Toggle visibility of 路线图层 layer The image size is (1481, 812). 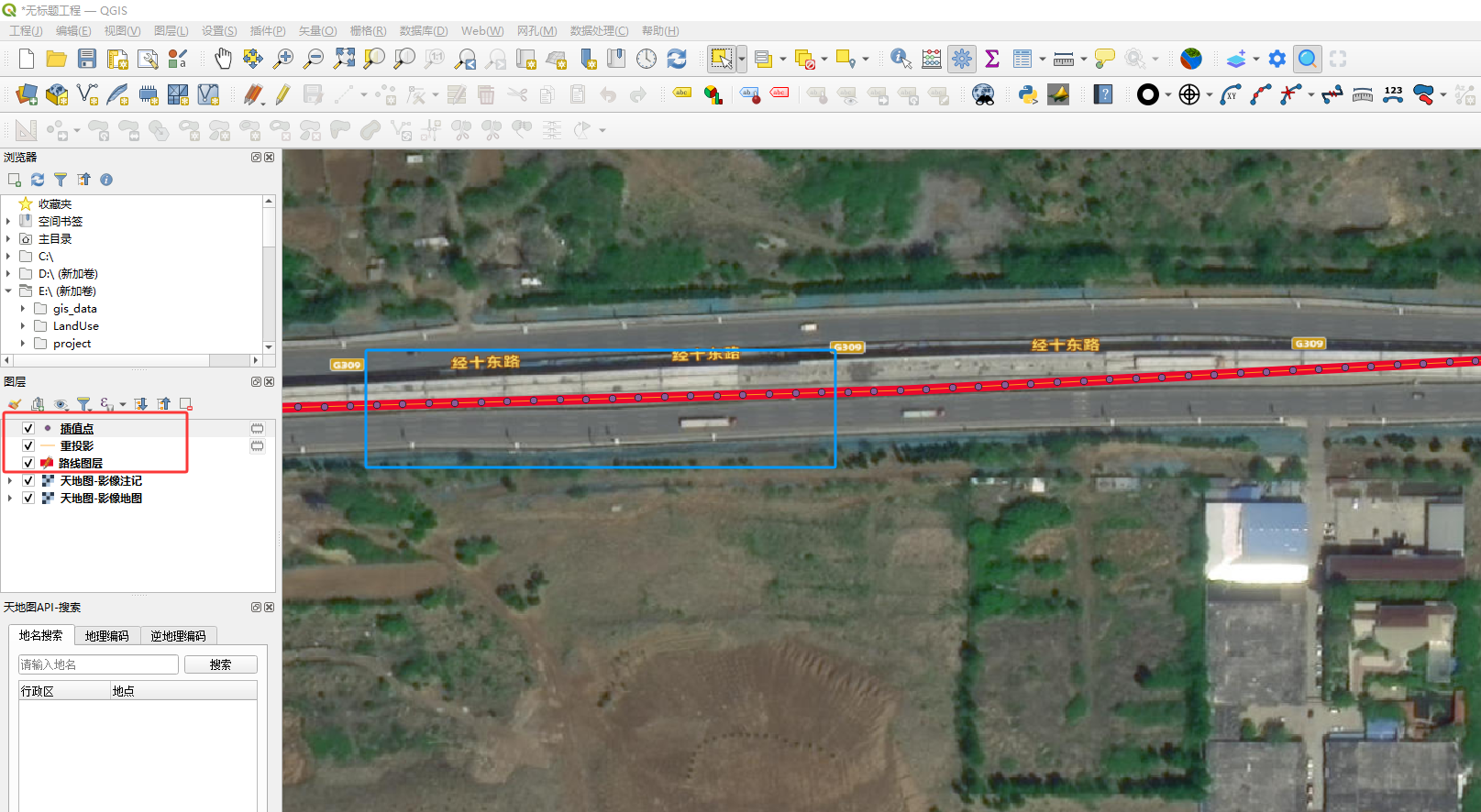click(x=28, y=463)
